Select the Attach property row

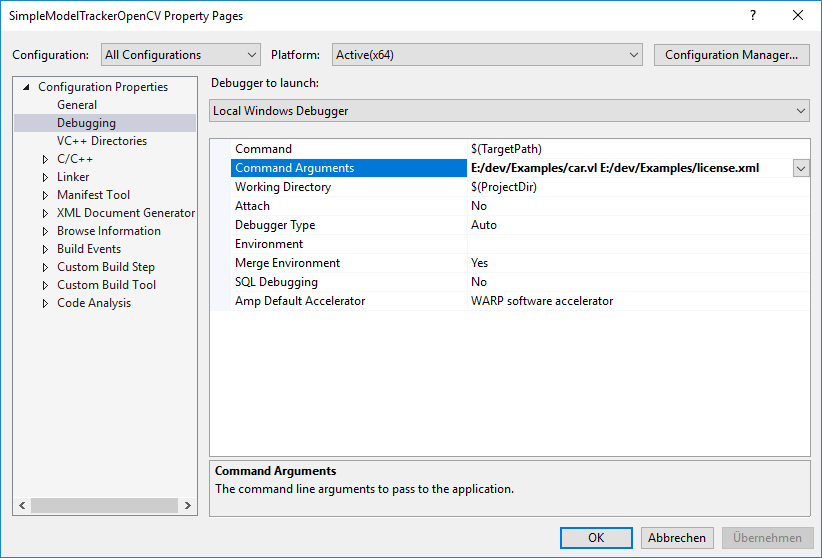[x=520, y=206]
